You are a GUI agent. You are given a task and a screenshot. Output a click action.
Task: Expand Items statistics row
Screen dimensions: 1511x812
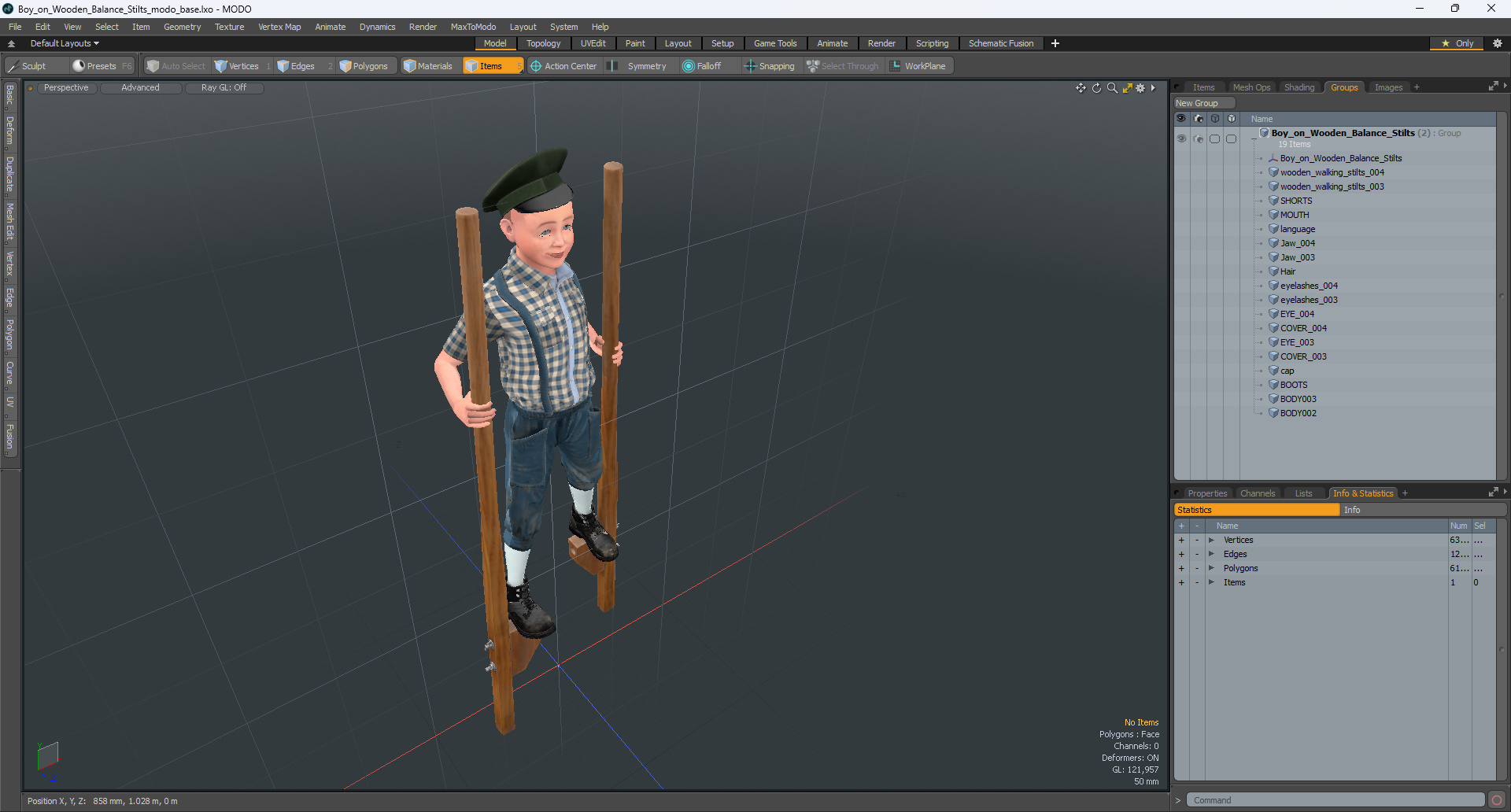(x=1212, y=582)
